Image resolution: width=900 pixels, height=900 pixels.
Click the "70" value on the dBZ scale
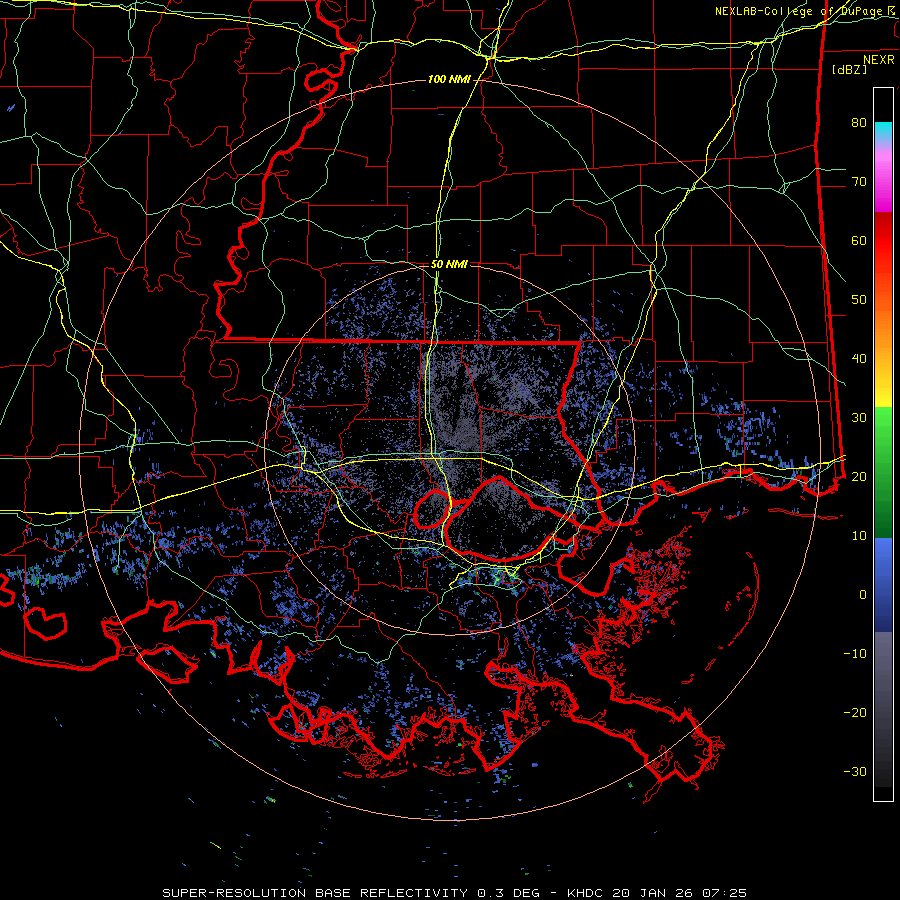coord(859,181)
